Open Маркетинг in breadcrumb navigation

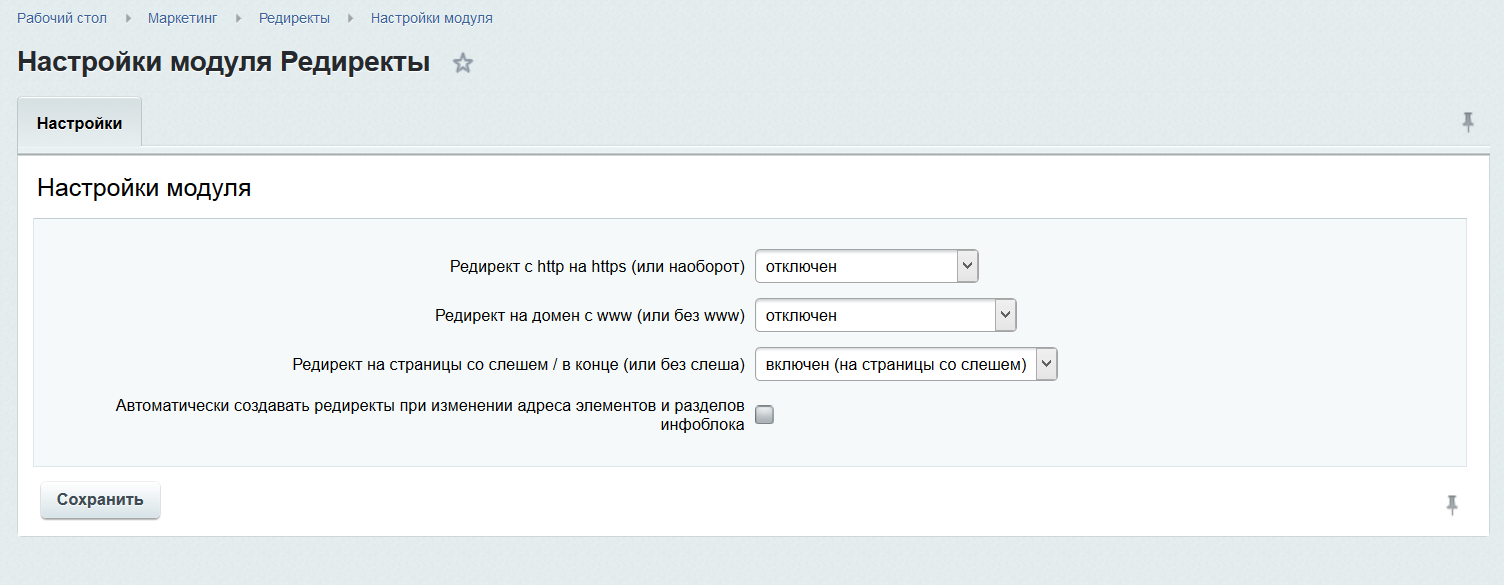(182, 19)
